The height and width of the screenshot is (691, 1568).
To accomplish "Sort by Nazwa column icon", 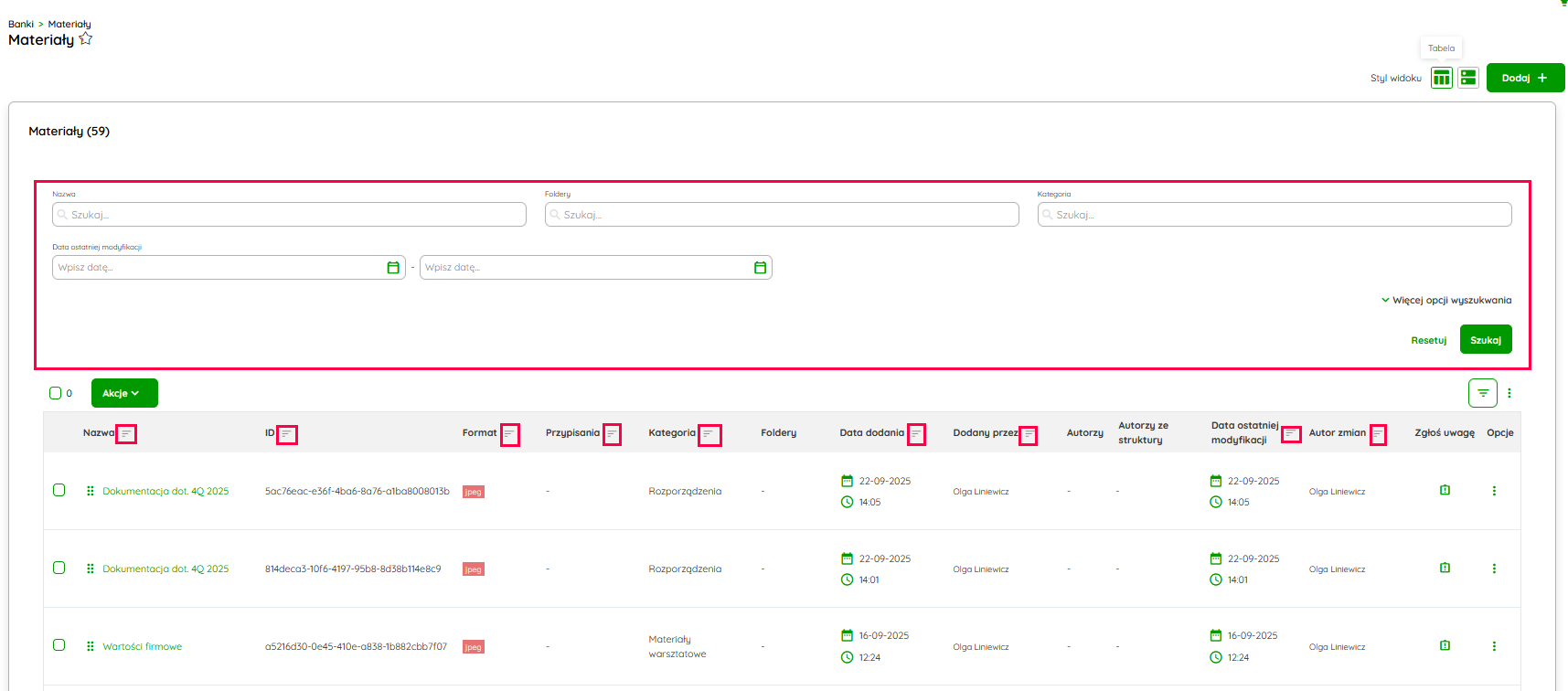I will 126,434.
